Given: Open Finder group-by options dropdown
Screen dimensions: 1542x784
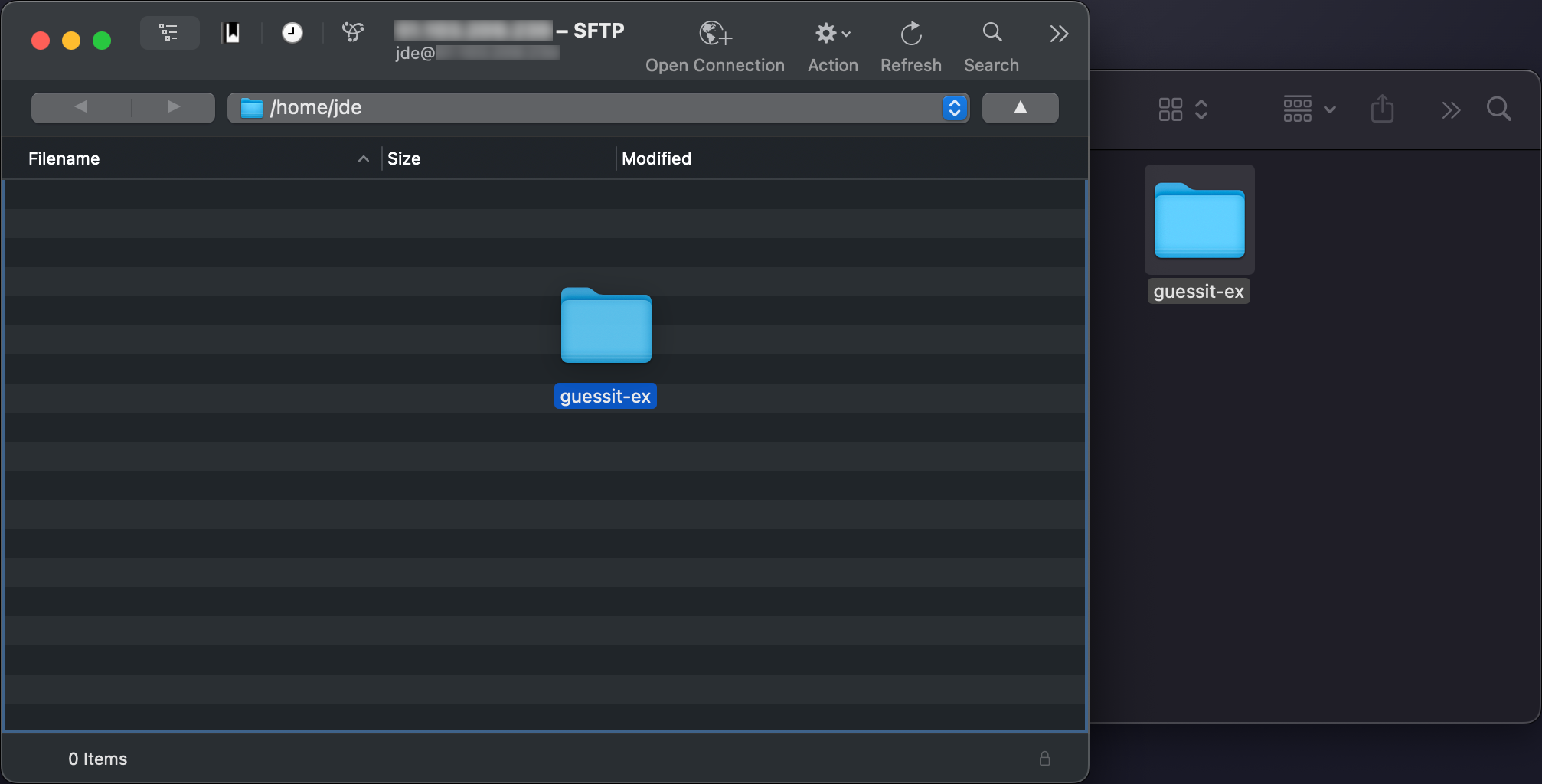Looking at the screenshot, I should [1309, 109].
